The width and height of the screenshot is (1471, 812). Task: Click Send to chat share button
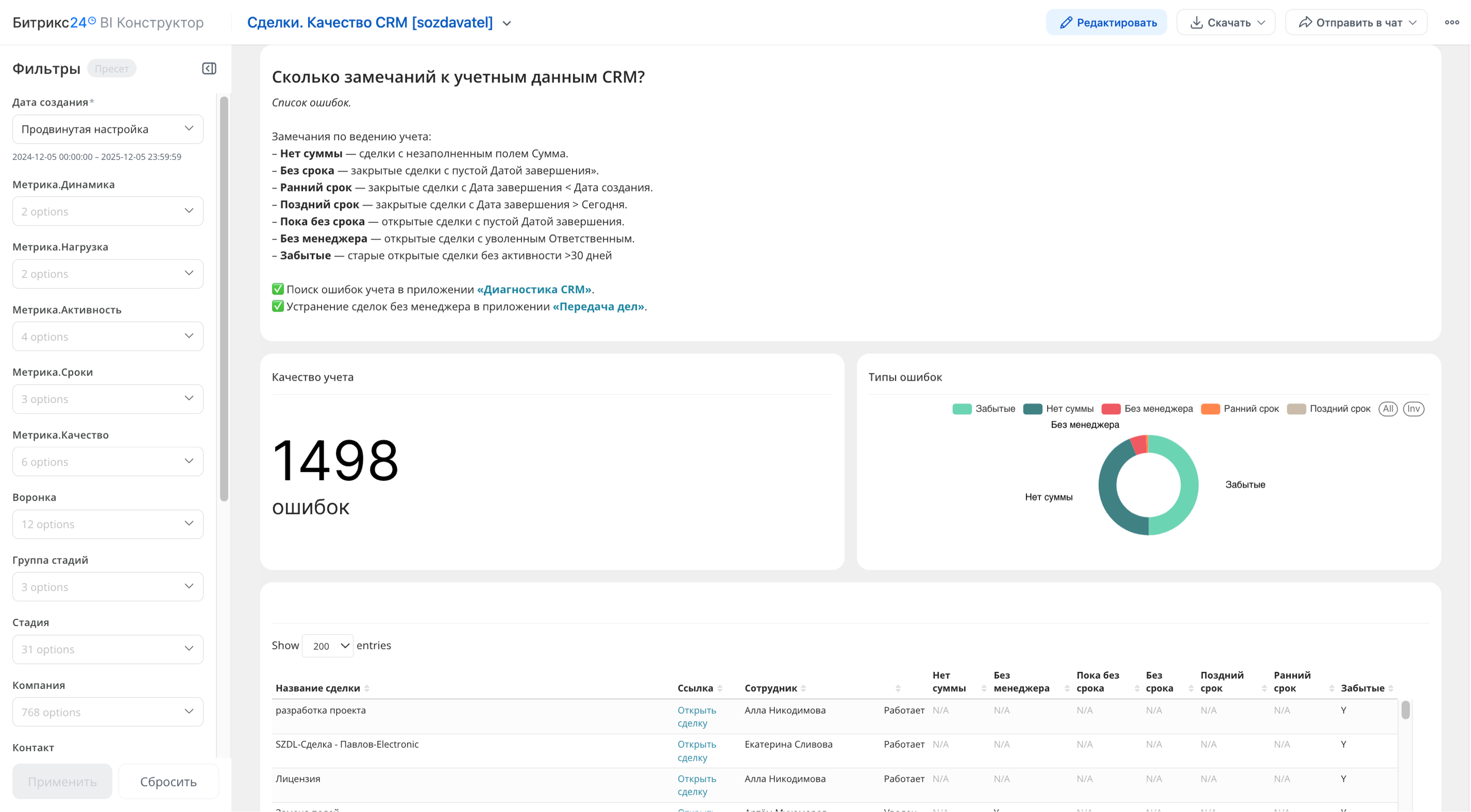(1356, 22)
